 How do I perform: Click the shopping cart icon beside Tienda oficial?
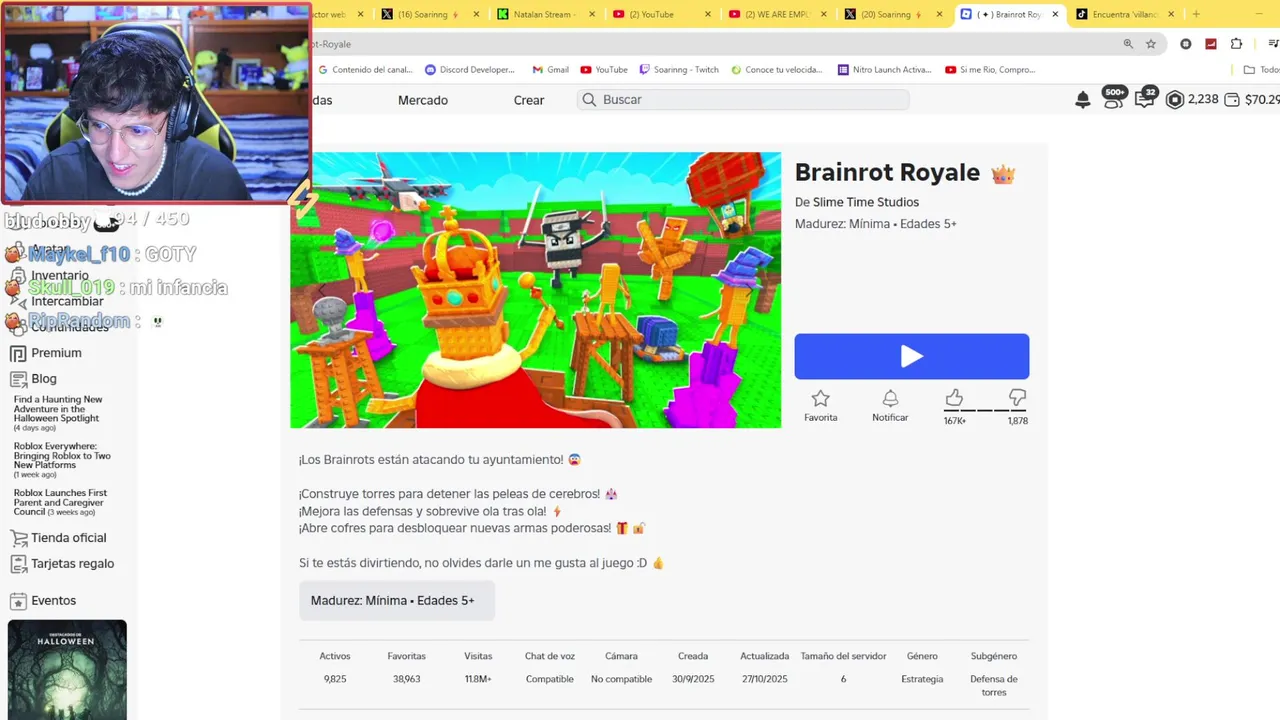(18, 538)
